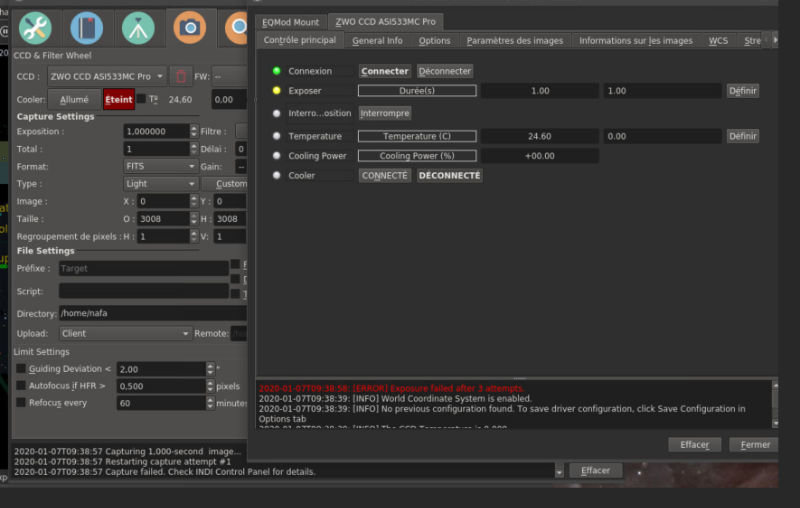Open the Ekos setup wrench module
Screen dimensions: 800x508
[x=35, y=28]
